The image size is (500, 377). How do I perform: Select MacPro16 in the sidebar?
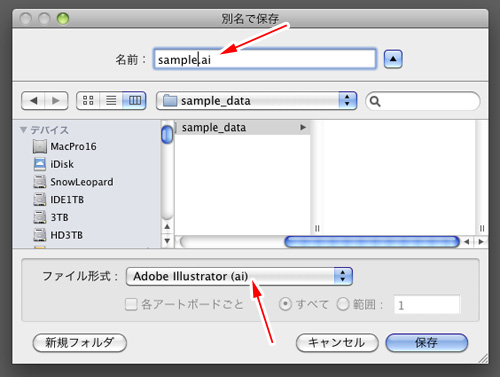(87, 146)
